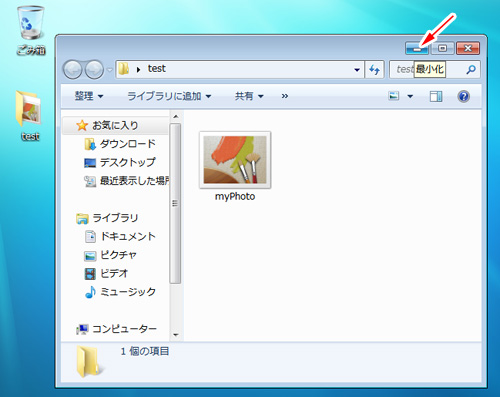Close the test window
Image resolution: width=500 pixels, height=397 pixels.
[468, 49]
